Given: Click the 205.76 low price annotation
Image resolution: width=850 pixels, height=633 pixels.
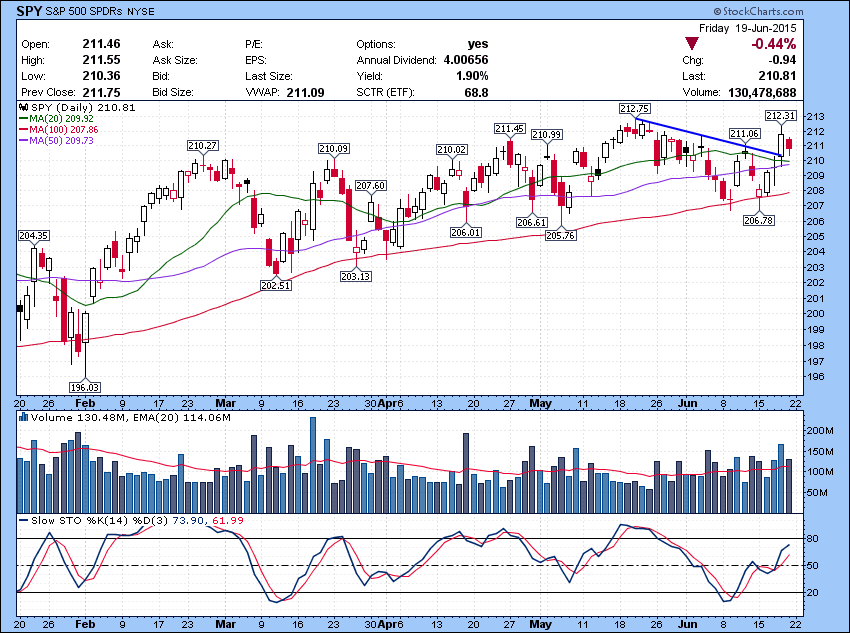Looking at the screenshot, I should tap(561, 236).
